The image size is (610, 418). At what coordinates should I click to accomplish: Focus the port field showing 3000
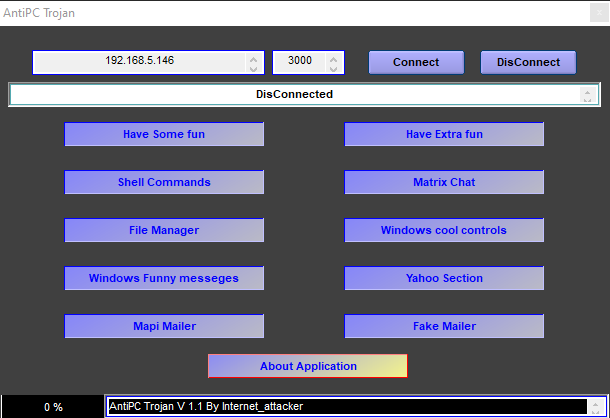coord(299,61)
